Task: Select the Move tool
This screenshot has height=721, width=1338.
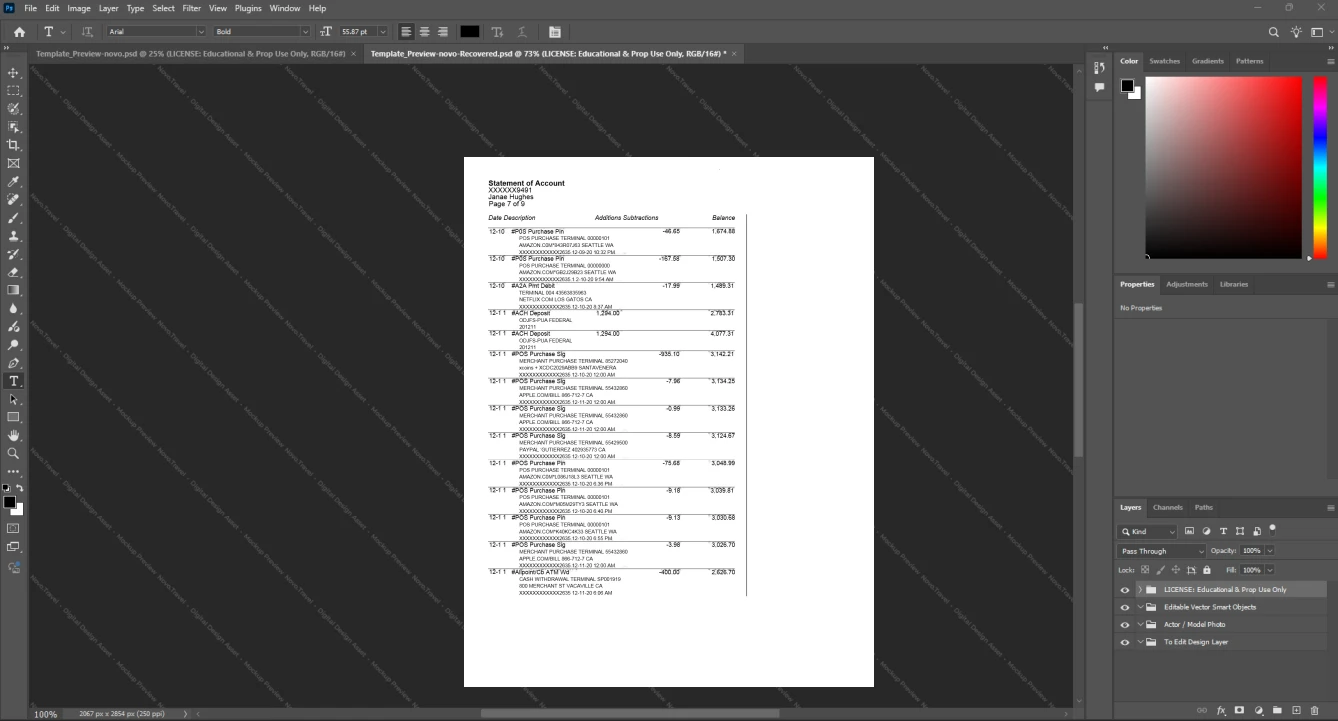Action: [x=13, y=73]
